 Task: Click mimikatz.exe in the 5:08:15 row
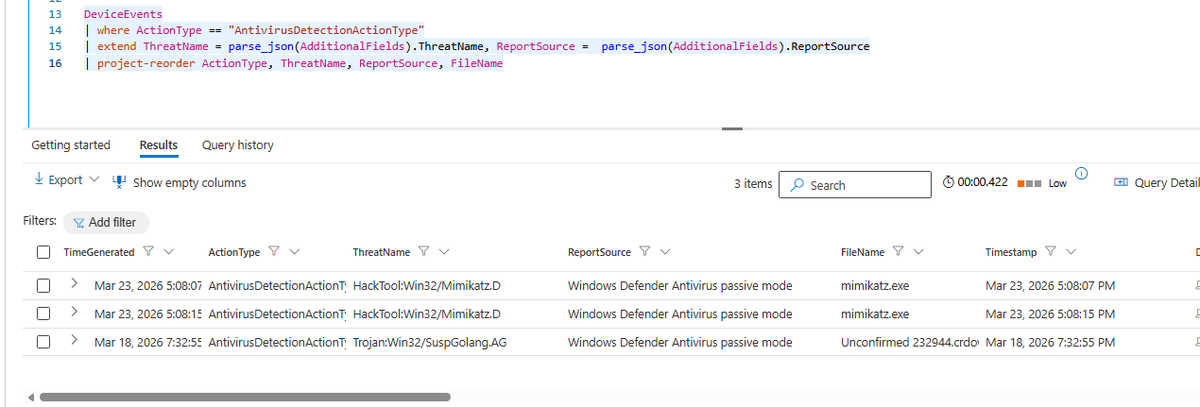click(x=876, y=313)
